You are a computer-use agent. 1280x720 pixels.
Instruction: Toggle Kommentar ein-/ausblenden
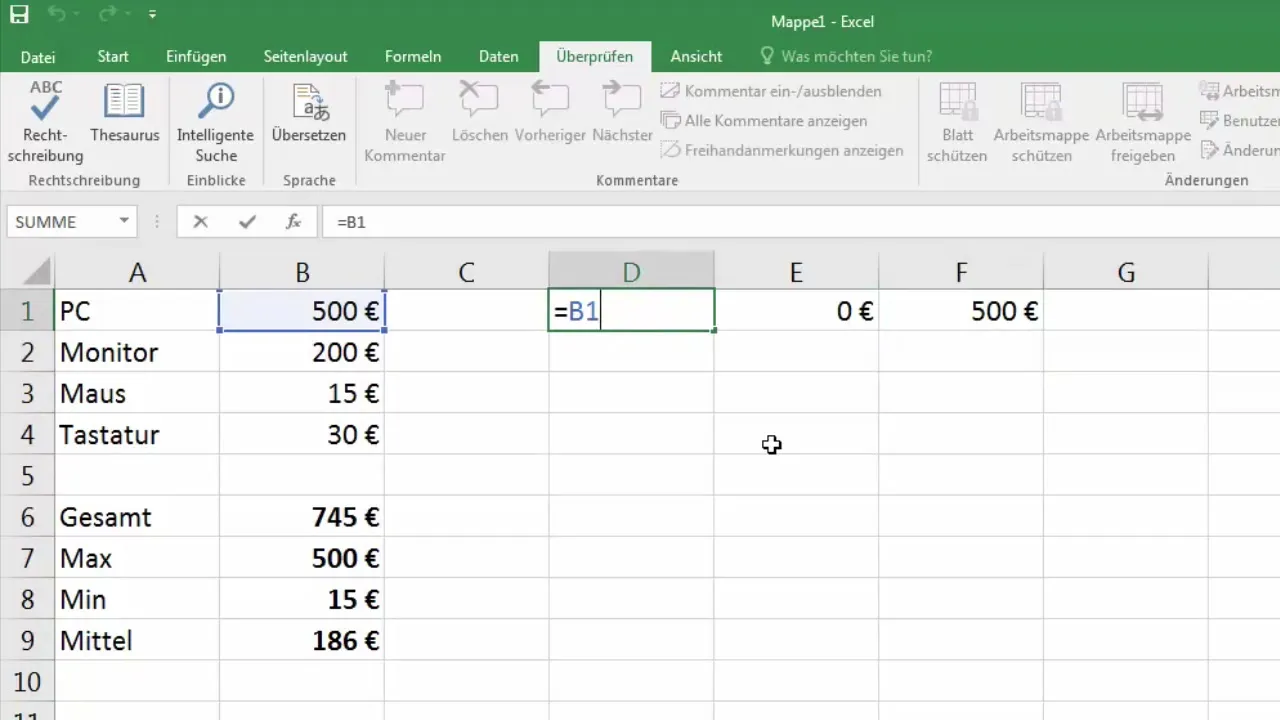(x=771, y=91)
